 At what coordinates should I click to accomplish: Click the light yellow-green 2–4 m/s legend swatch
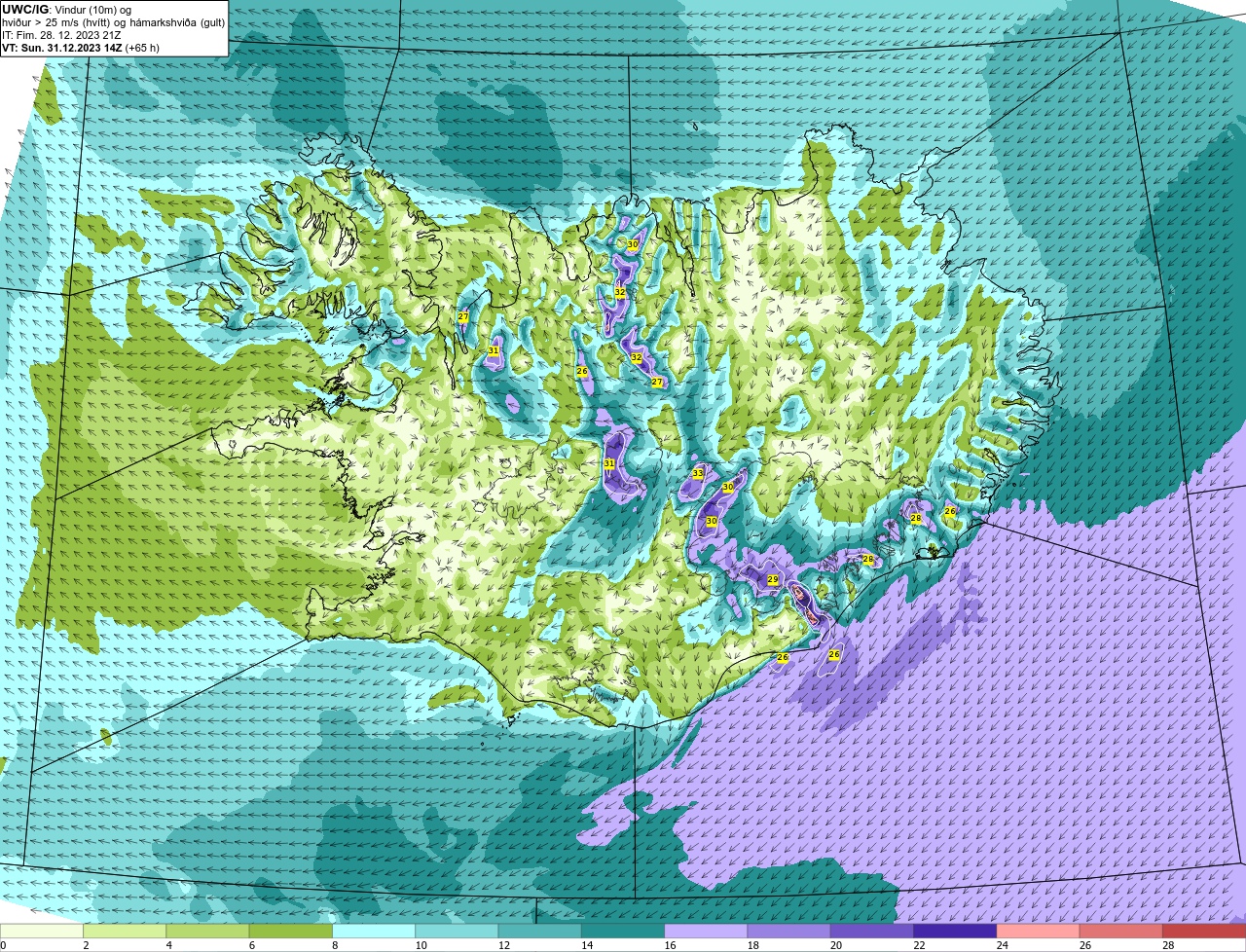(x=125, y=932)
